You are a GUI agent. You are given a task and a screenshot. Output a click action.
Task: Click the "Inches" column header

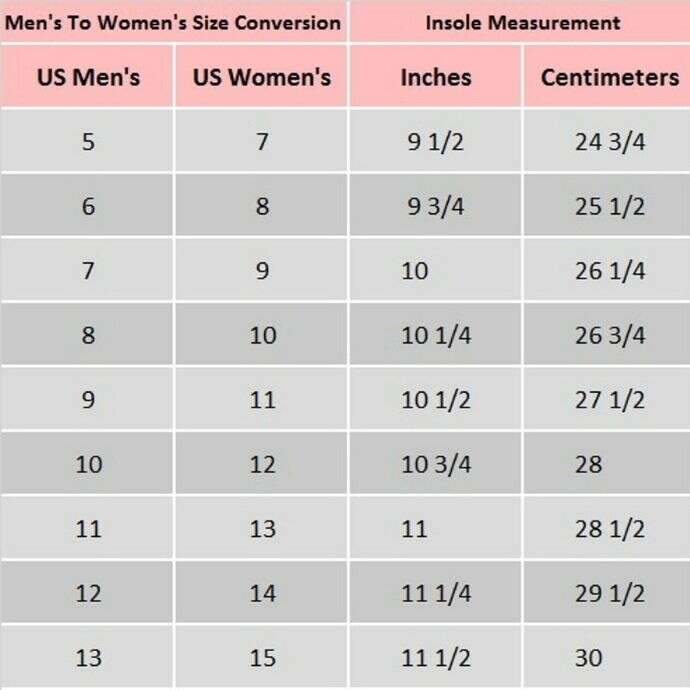436,77
